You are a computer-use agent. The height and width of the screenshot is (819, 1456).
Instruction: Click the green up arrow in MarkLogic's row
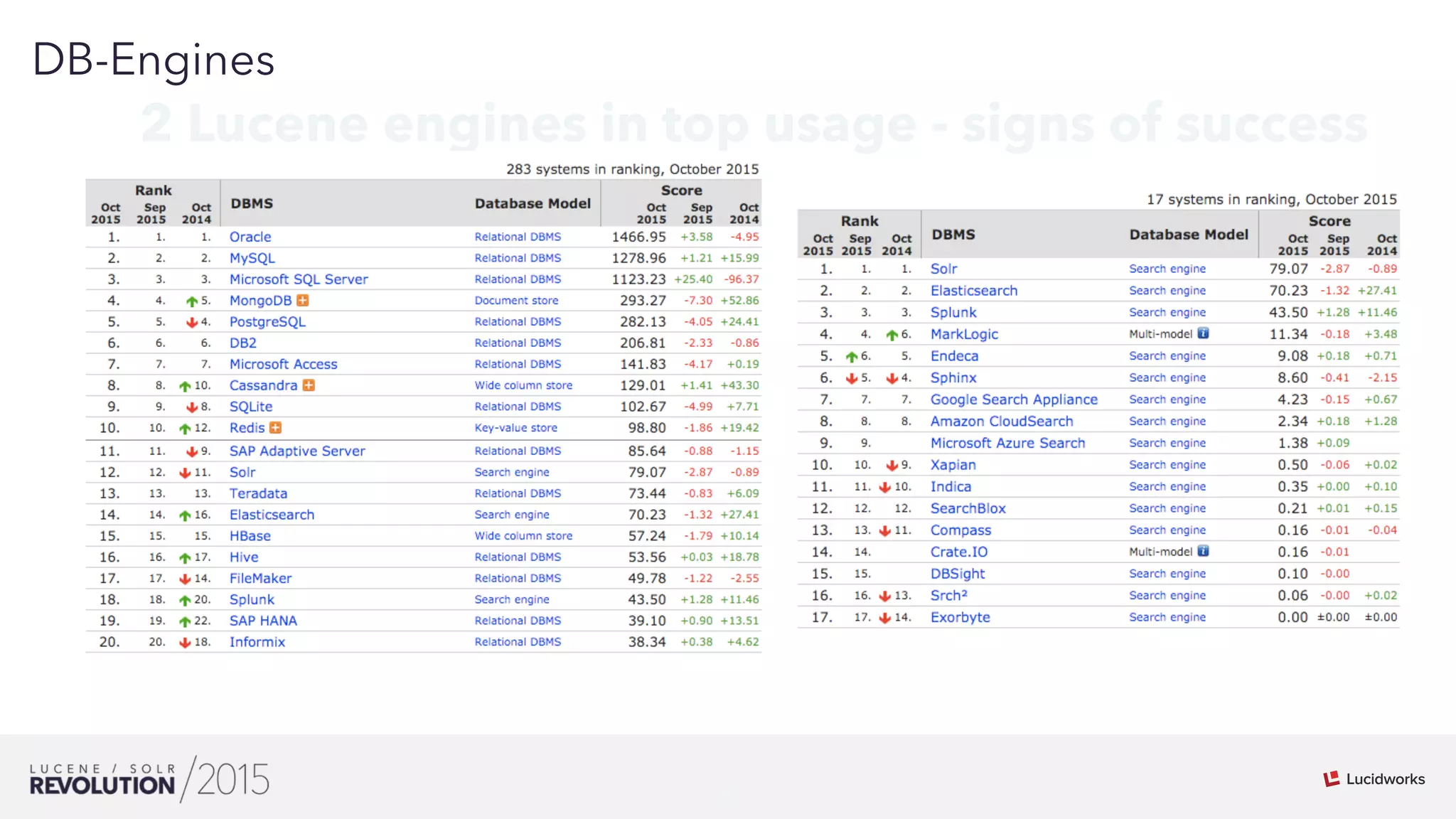[x=892, y=335]
